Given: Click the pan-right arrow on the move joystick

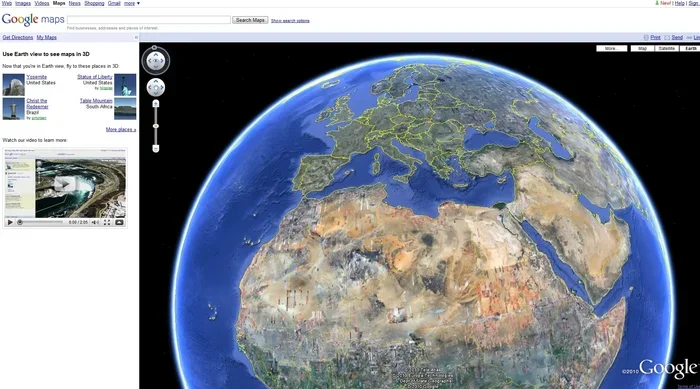Looking at the screenshot, I should pyautogui.click(x=161, y=88).
